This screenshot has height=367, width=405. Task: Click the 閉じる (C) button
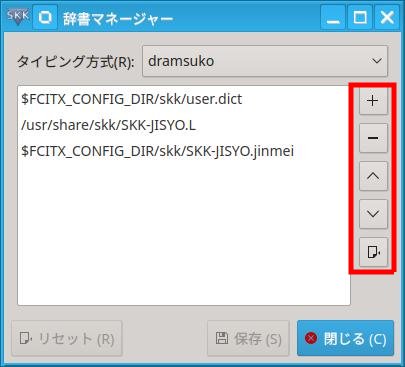(x=345, y=339)
